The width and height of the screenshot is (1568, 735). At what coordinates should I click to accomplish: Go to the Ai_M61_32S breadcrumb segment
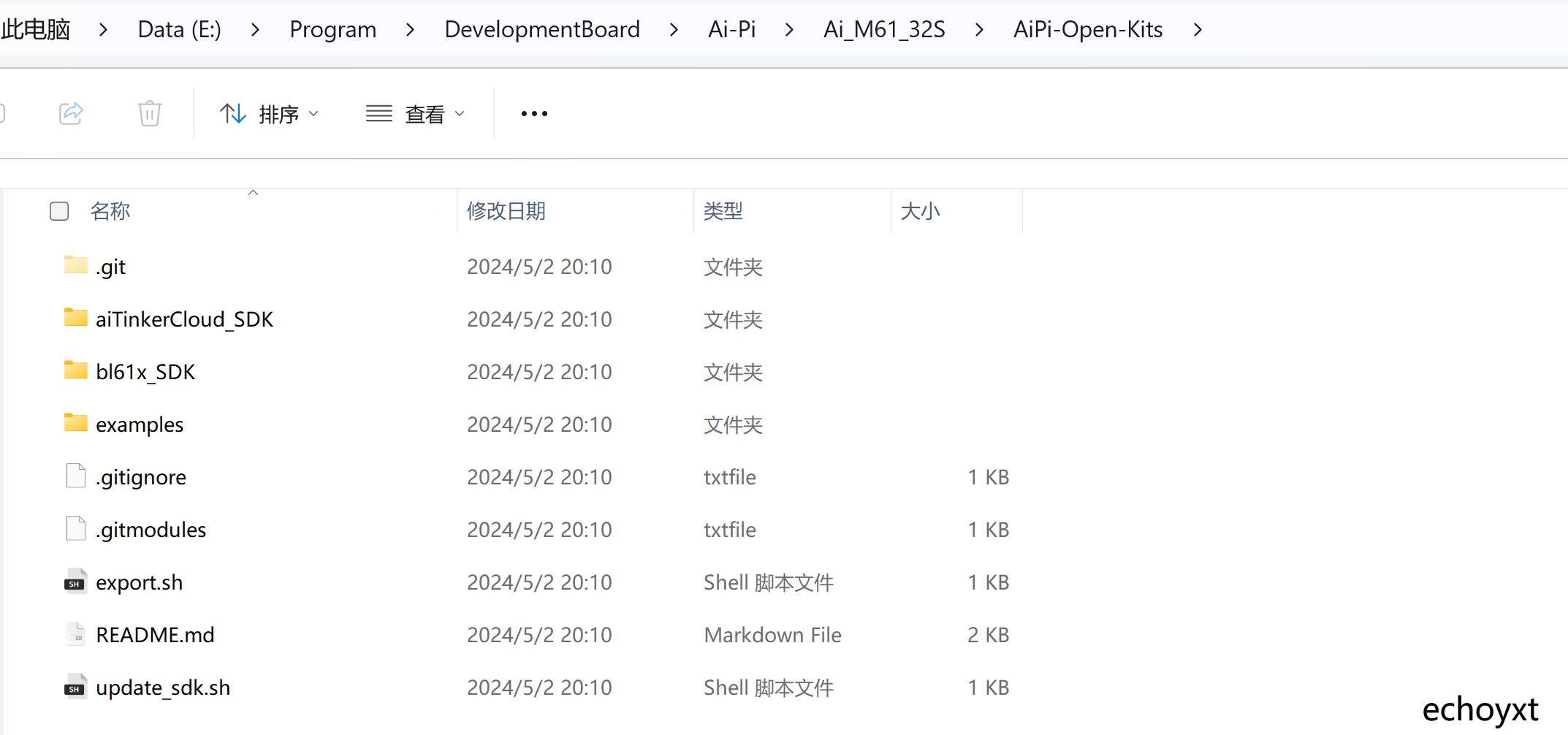pyautogui.click(x=885, y=29)
